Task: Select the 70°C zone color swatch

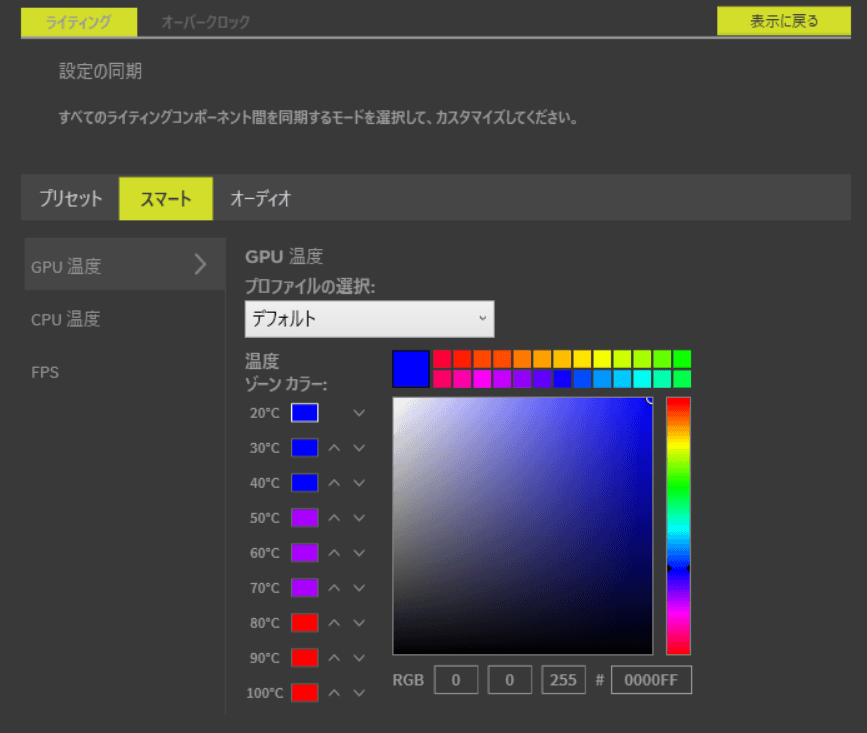Action: click(305, 588)
